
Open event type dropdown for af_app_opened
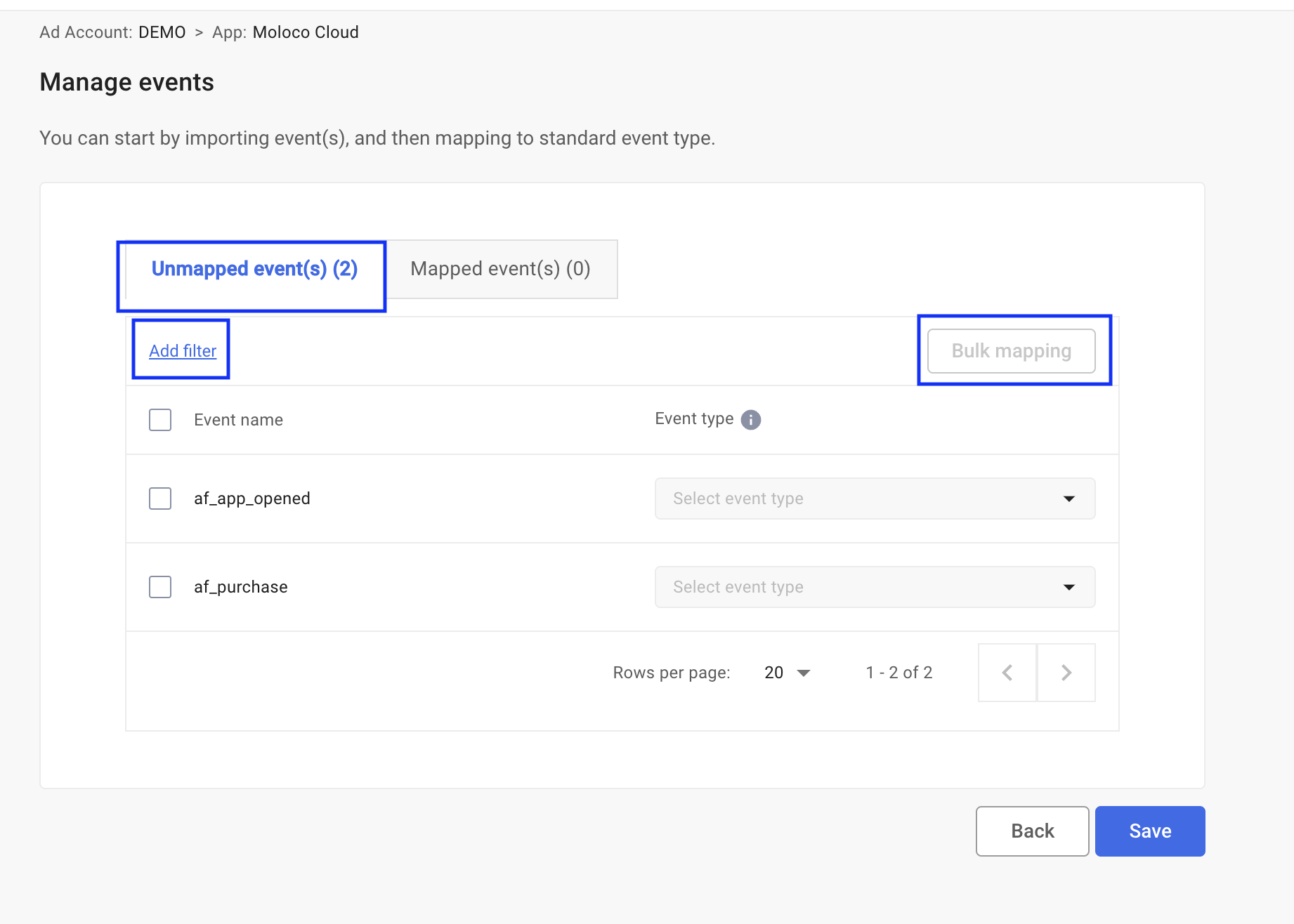[874, 499]
